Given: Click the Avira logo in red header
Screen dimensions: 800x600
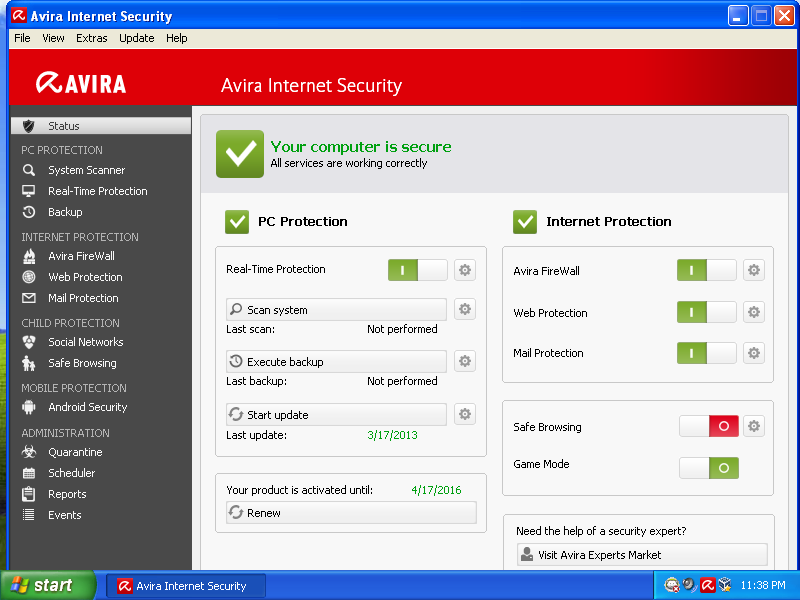Looking at the screenshot, I should (x=81, y=83).
